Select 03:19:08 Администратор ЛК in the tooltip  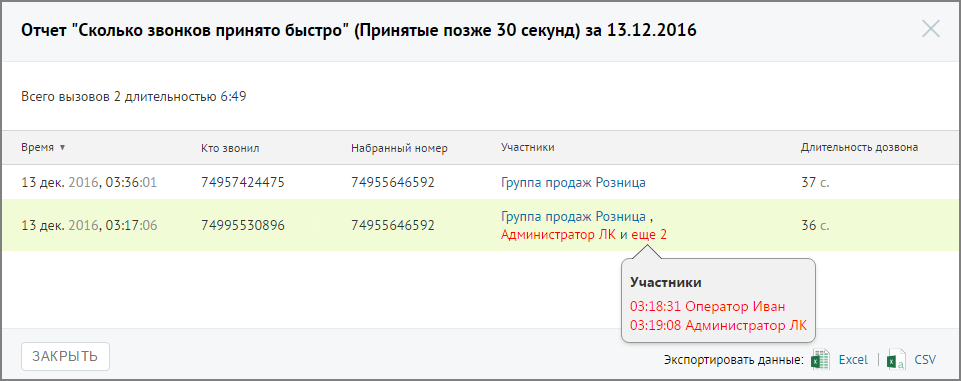pos(718,325)
